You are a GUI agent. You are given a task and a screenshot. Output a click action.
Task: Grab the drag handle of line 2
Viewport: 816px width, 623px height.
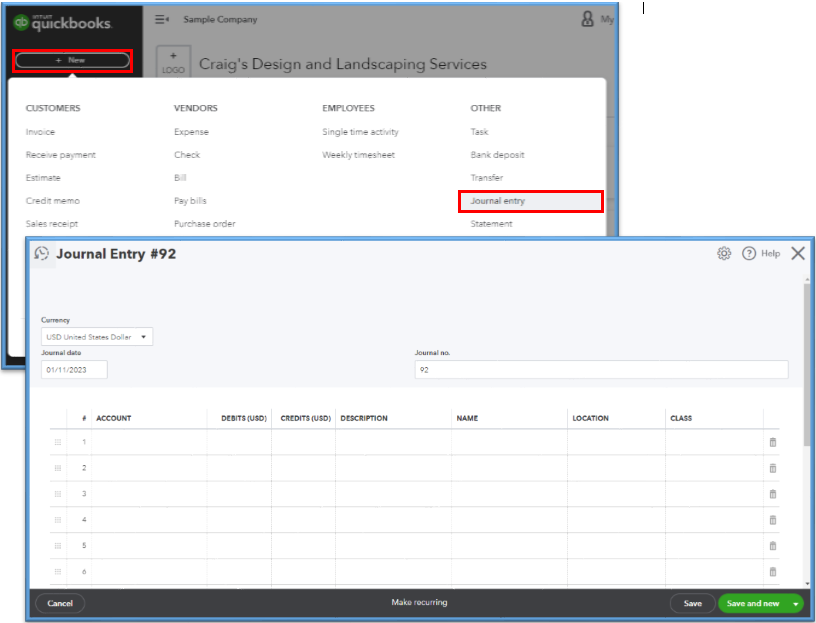click(58, 468)
